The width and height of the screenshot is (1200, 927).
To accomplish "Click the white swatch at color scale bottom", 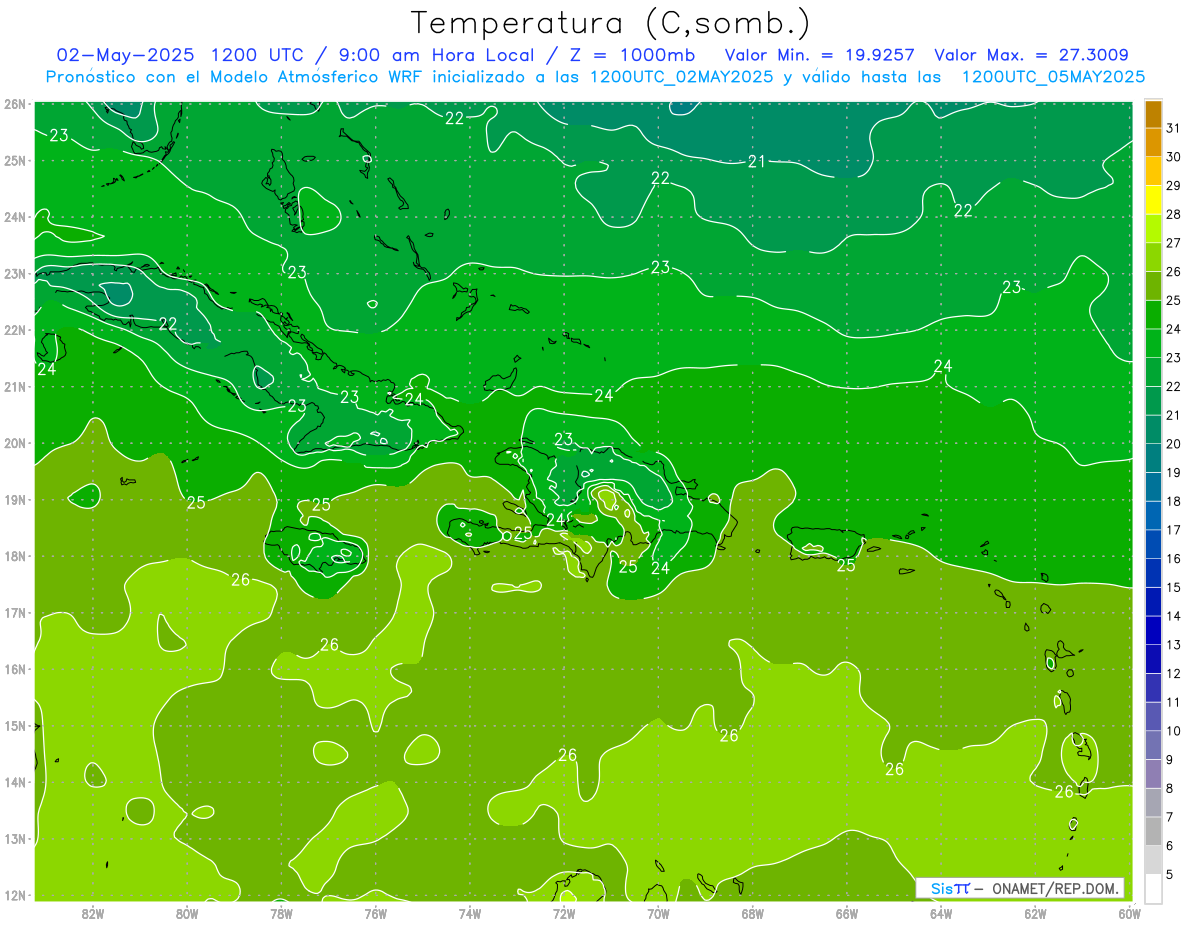I will tap(1153, 888).
